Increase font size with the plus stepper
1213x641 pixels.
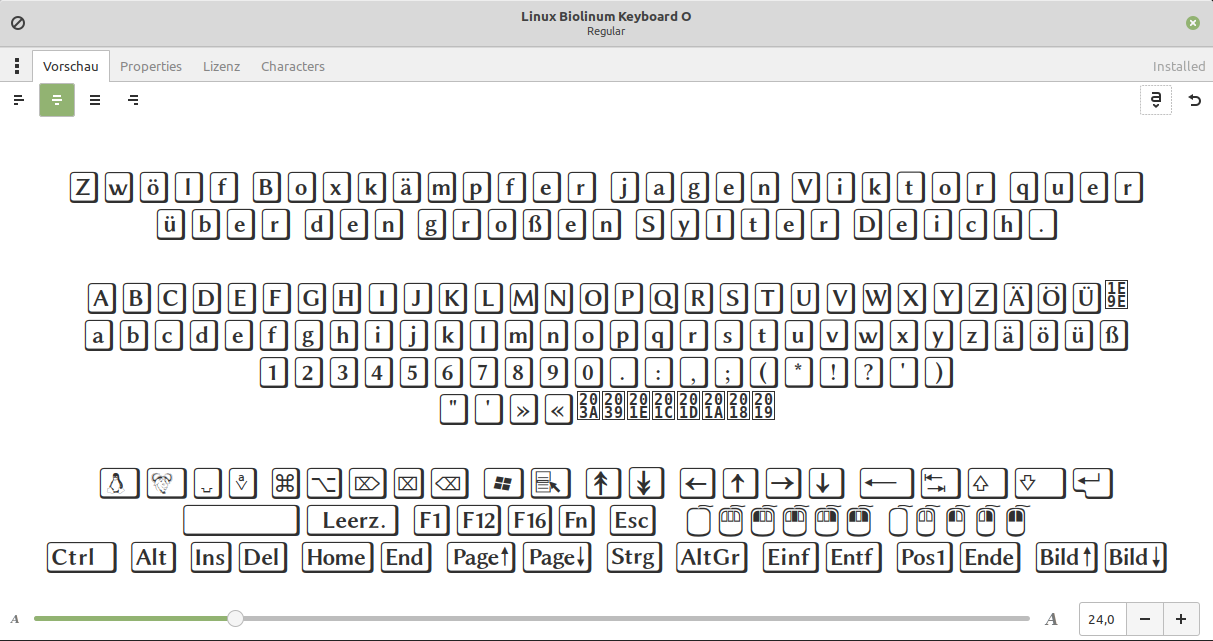[1181, 619]
